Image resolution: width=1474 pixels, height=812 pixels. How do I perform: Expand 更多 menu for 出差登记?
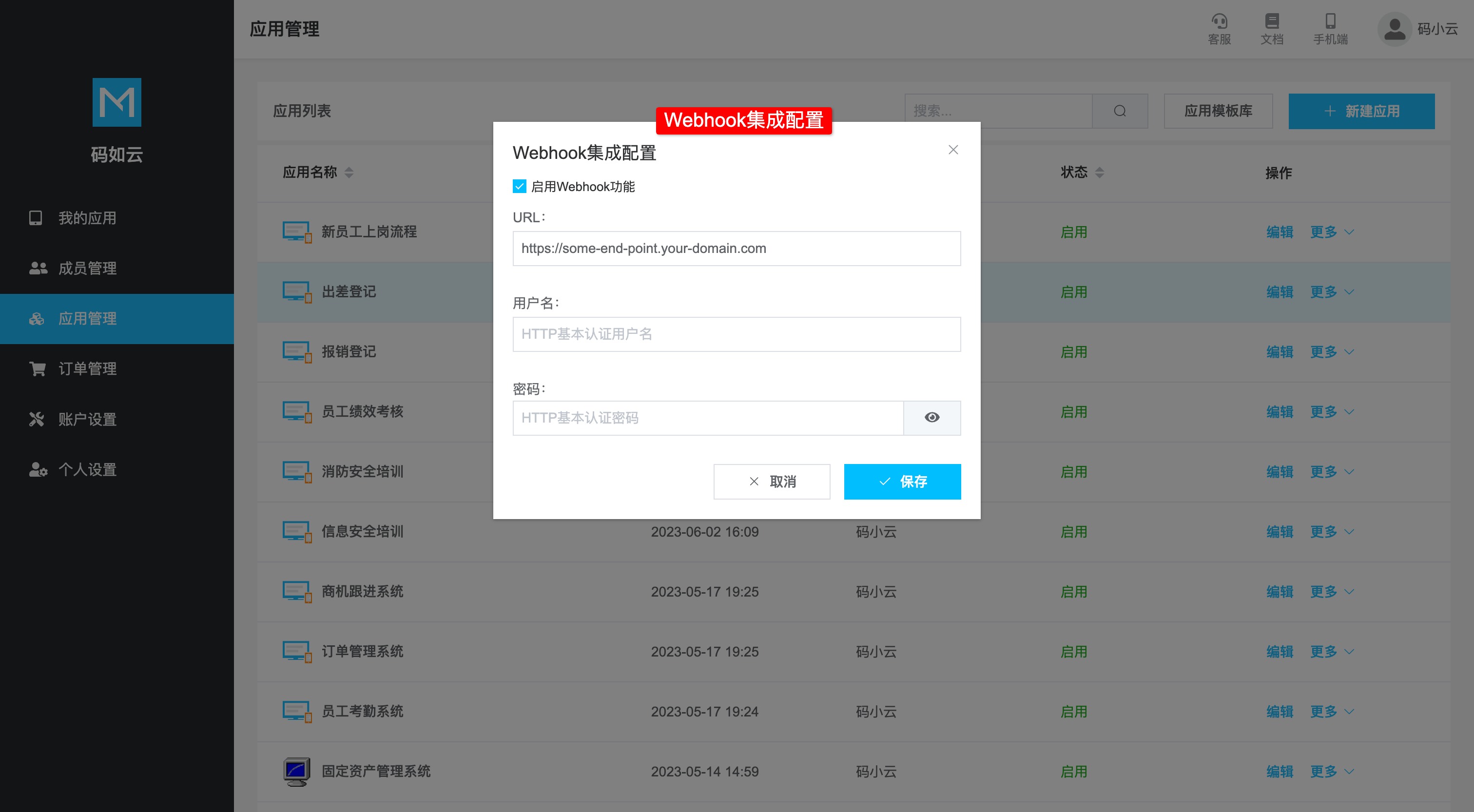tap(1332, 292)
